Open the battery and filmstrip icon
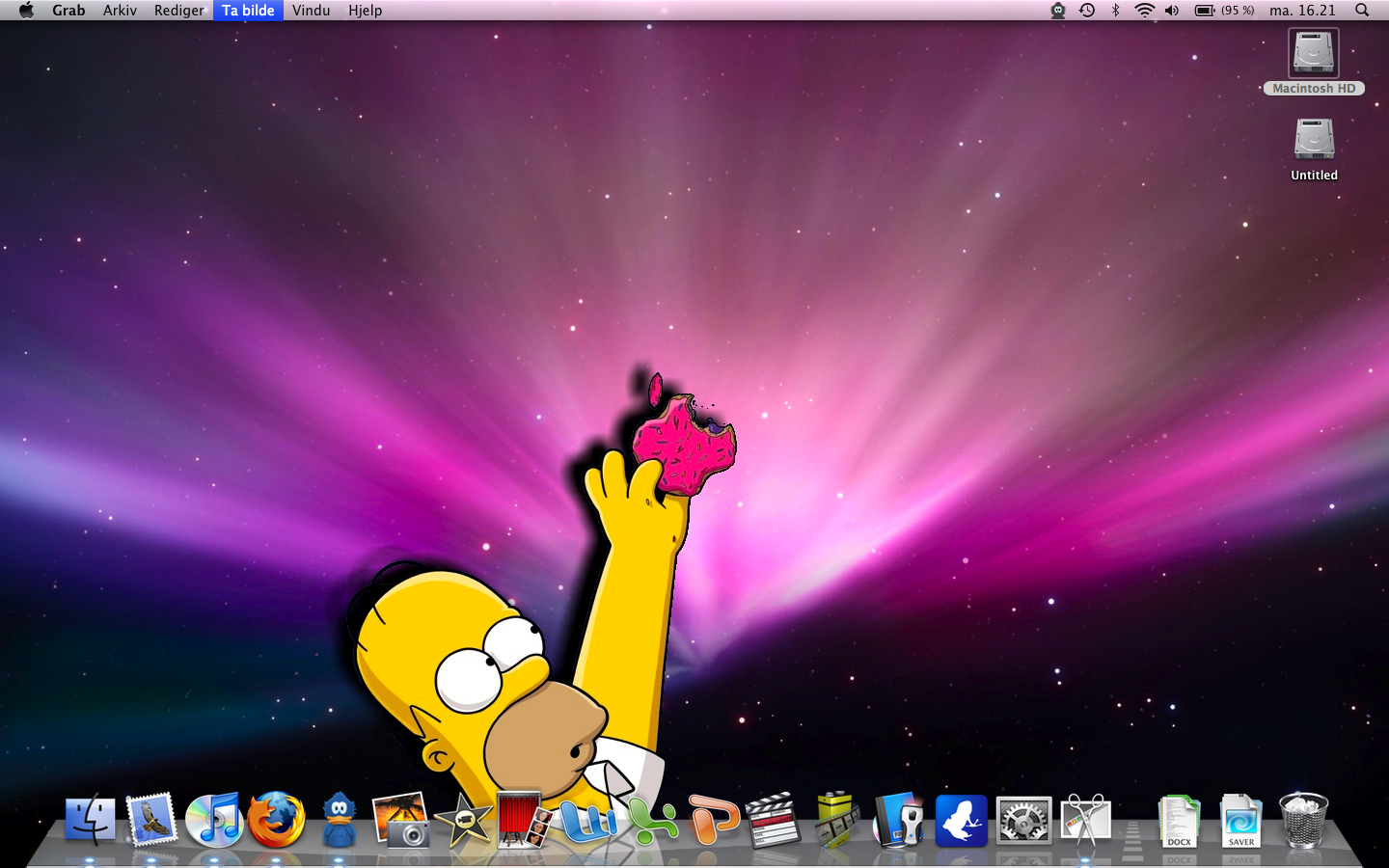This screenshot has width=1389, height=868. [x=836, y=820]
